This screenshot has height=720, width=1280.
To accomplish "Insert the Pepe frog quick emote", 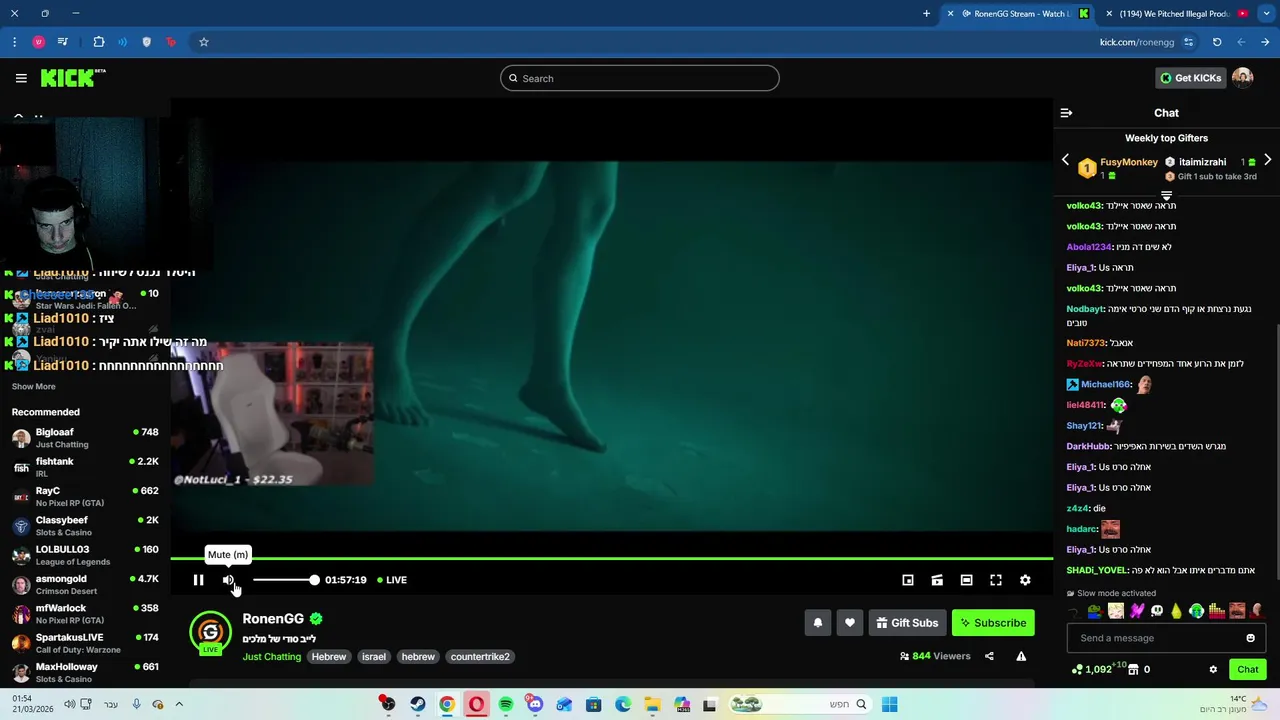I will (x=1095, y=611).
